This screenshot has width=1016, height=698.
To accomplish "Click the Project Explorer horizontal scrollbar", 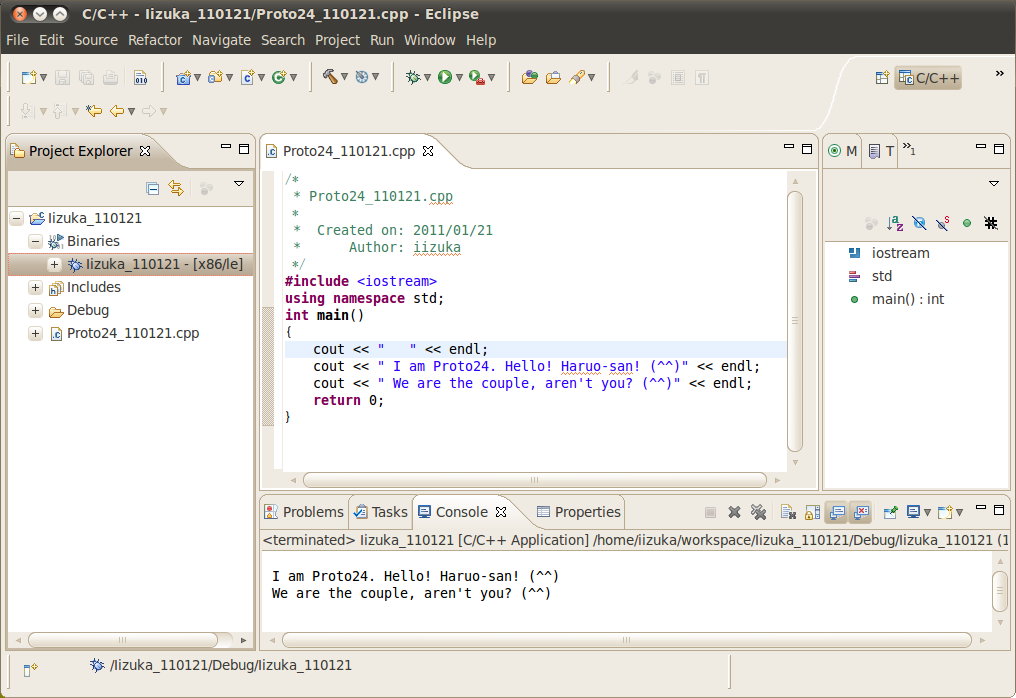I will [122, 640].
